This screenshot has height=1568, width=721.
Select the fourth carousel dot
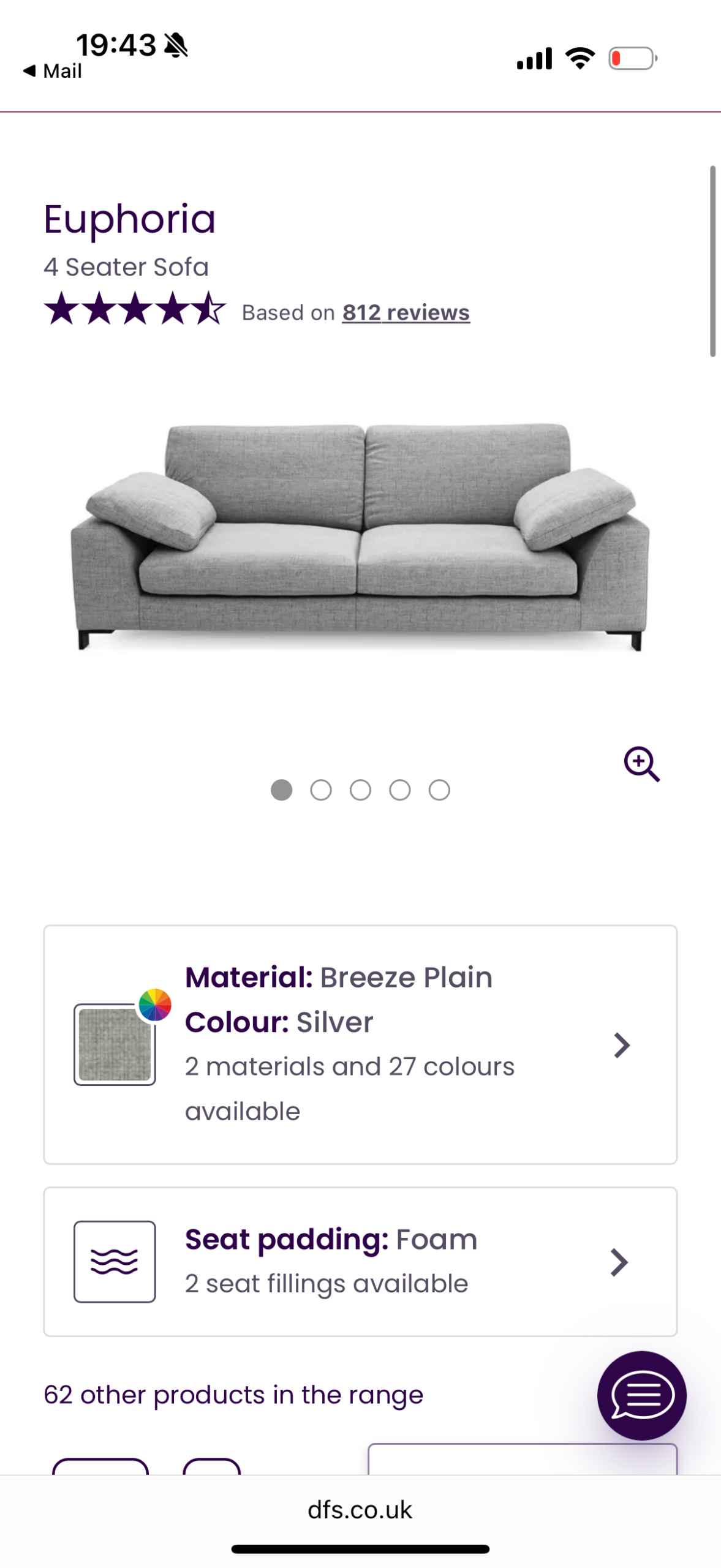coord(400,790)
